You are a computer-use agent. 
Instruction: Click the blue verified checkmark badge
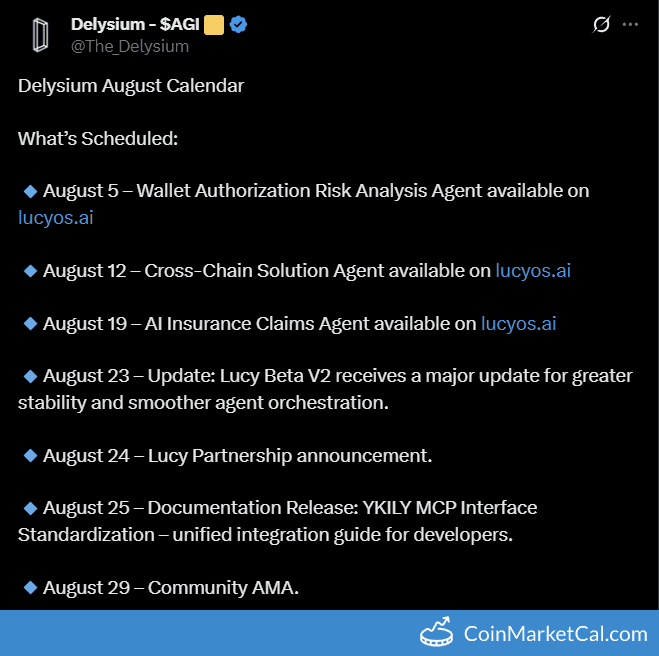(x=239, y=25)
